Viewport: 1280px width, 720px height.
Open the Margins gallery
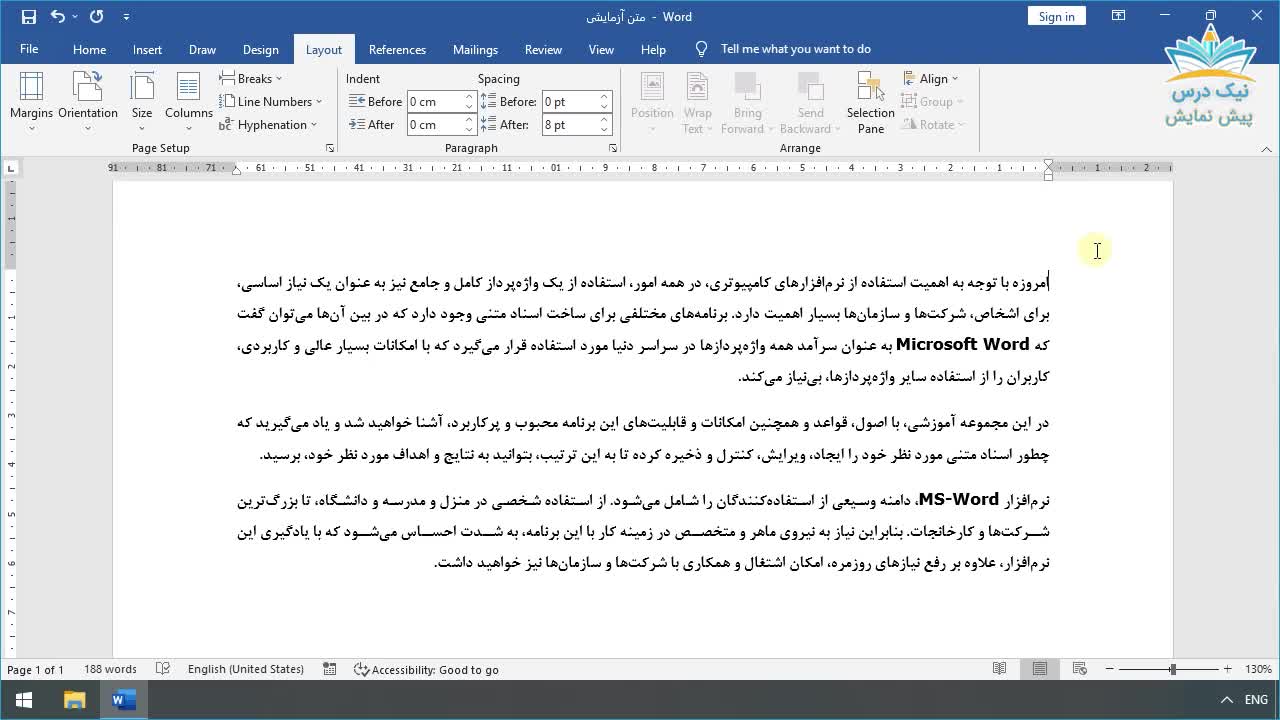31,100
